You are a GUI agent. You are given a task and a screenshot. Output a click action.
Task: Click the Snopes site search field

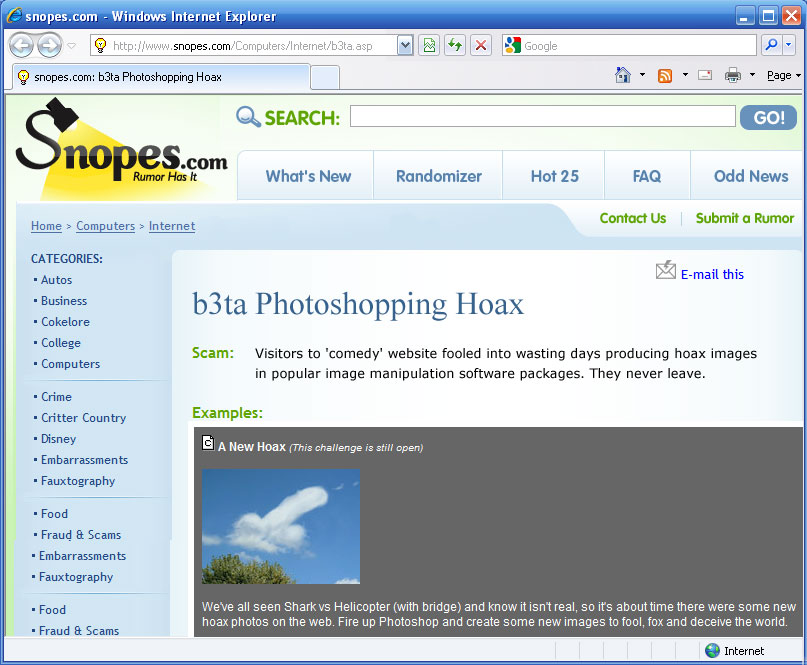click(542, 116)
